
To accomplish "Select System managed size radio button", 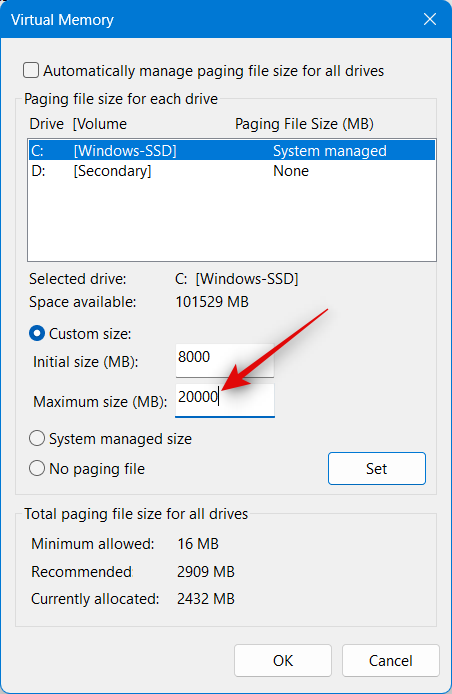I will [x=37, y=439].
